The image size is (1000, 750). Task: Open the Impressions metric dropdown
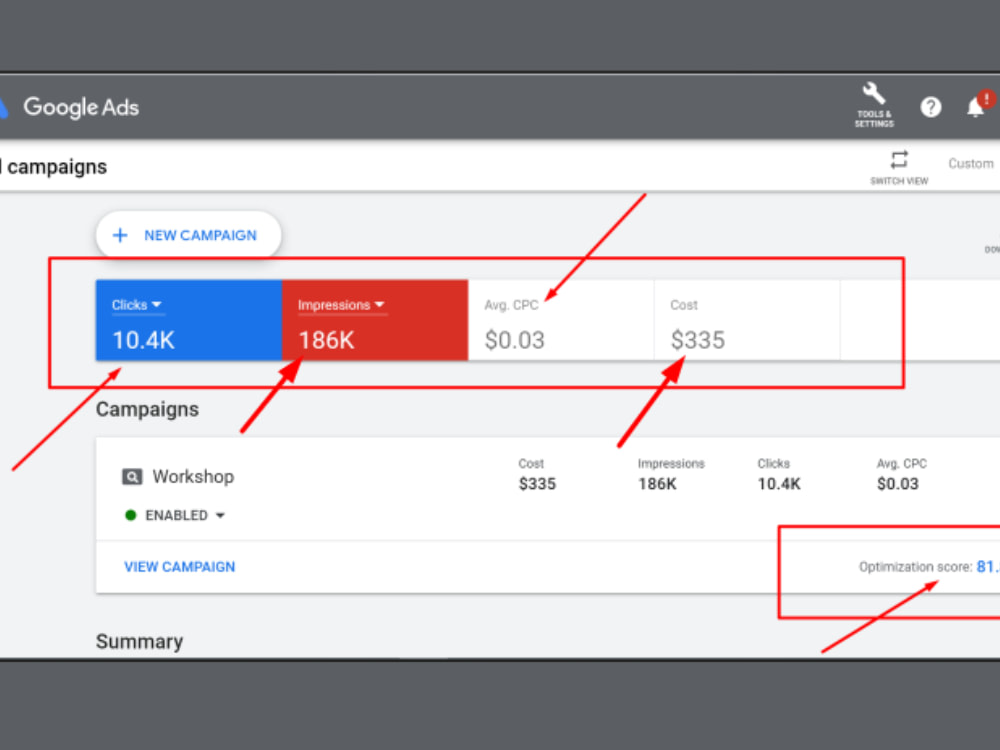[341, 305]
